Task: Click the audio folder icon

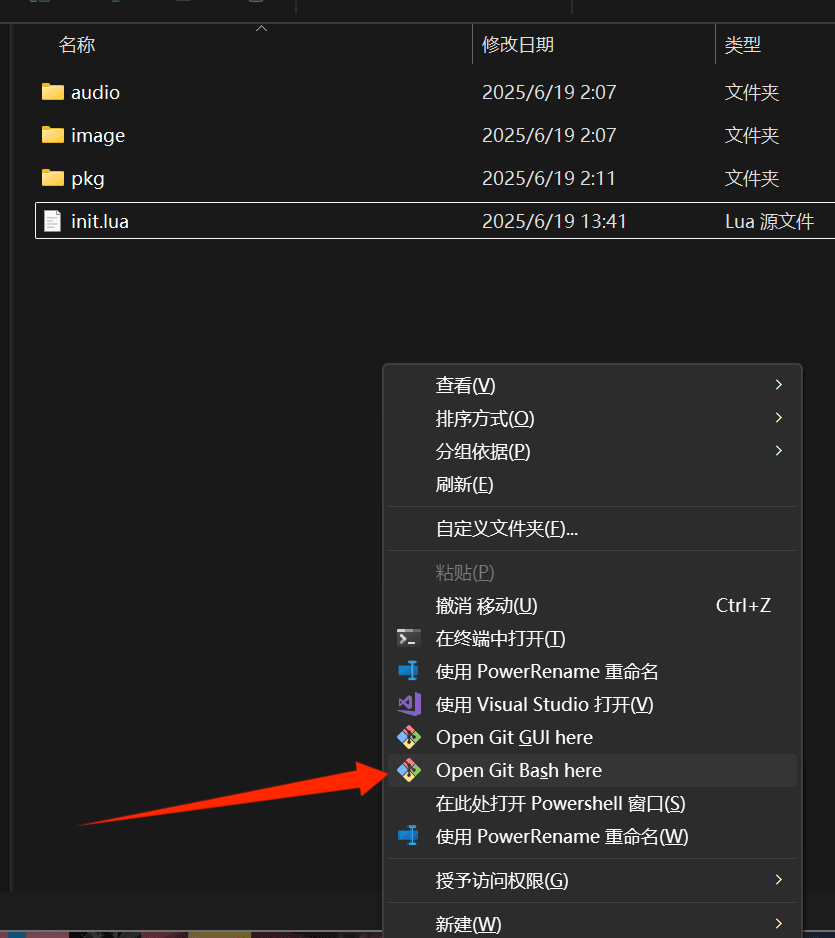Action: coord(53,92)
